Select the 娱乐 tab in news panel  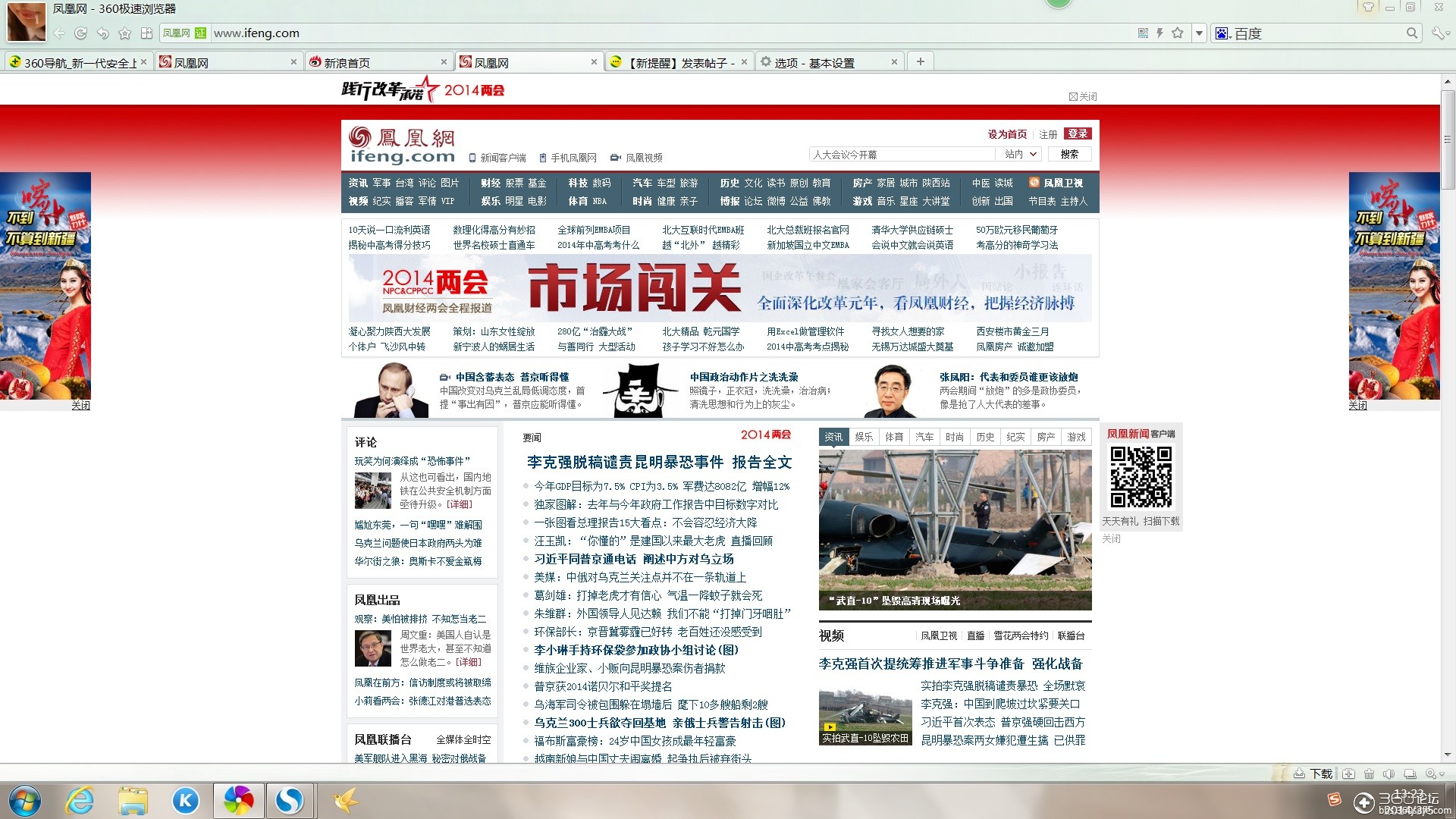coord(864,437)
